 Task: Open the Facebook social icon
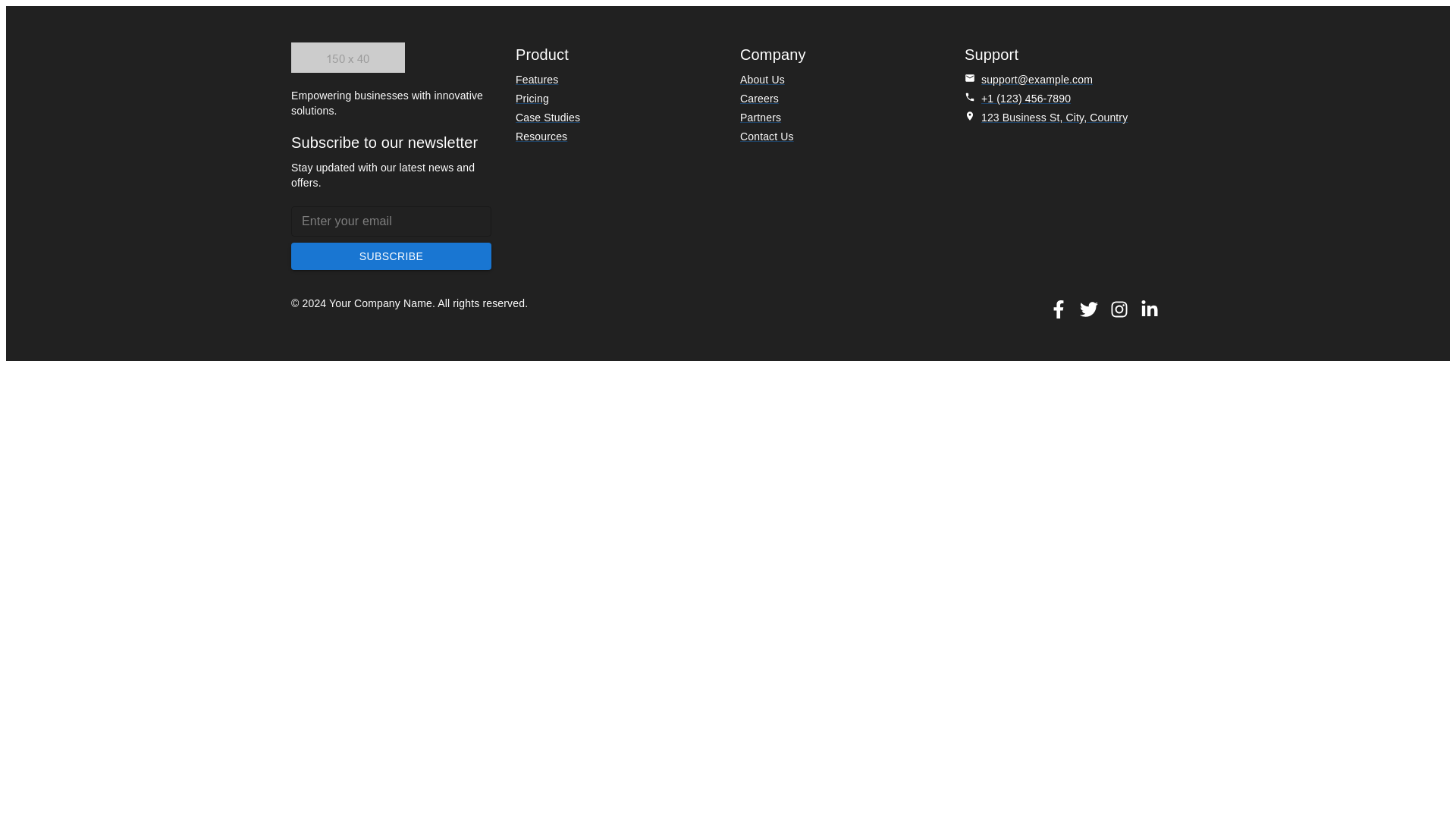pos(1059,309)
